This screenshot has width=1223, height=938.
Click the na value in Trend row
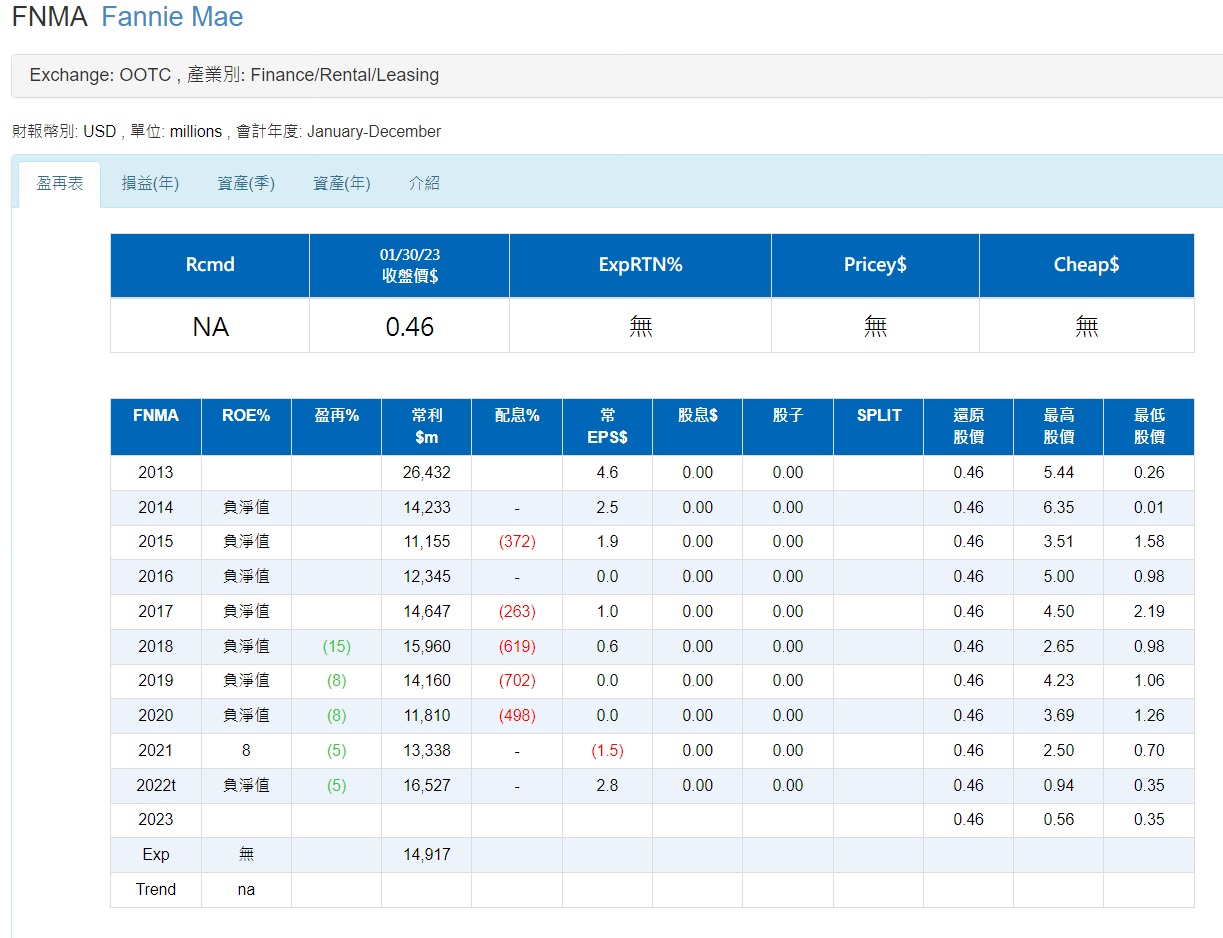point(246,890)
